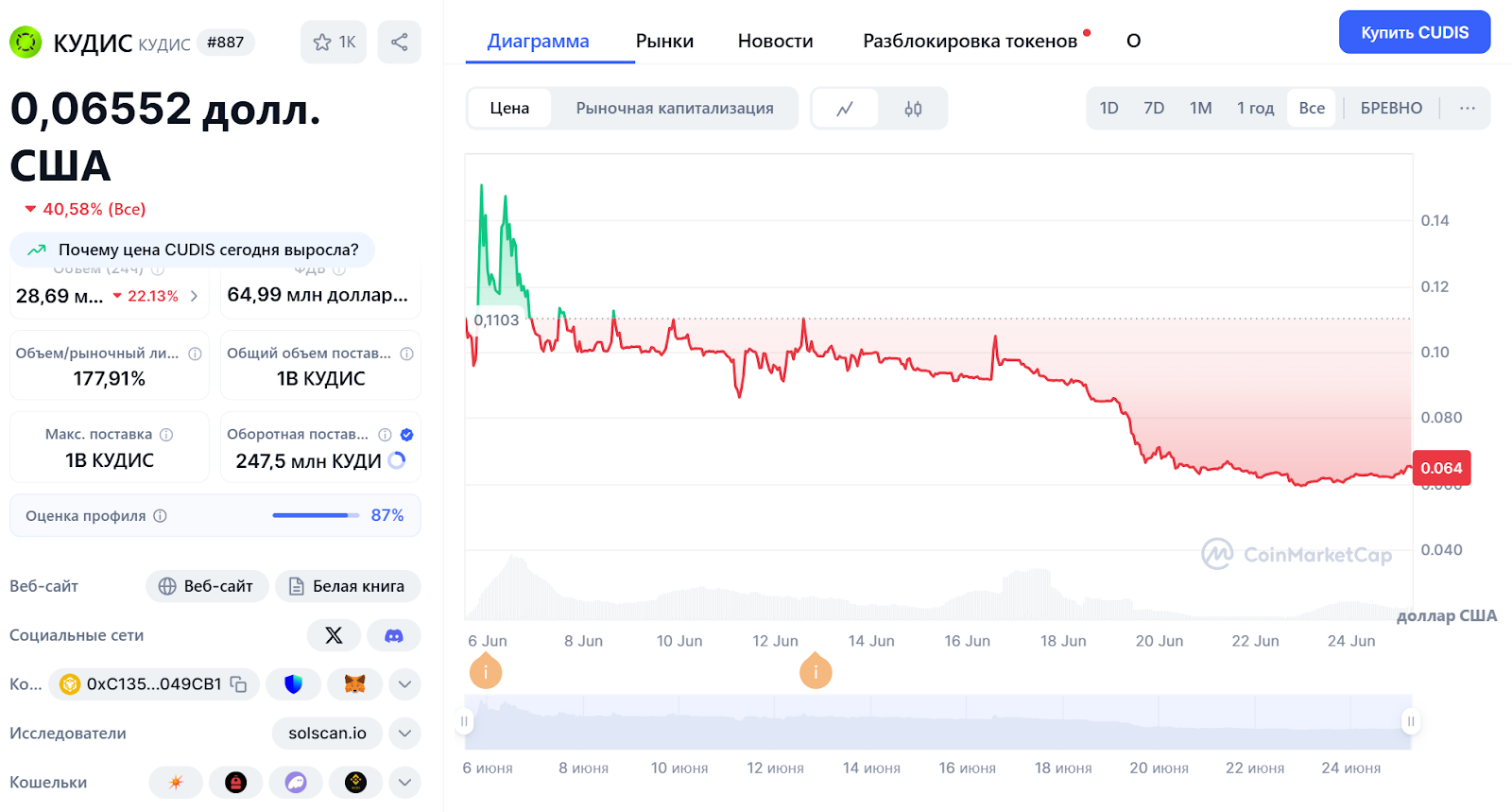Open the Разблокировка токенов tab
Viewport: 1512px width, 812px height.
click(x=971, y=41)
